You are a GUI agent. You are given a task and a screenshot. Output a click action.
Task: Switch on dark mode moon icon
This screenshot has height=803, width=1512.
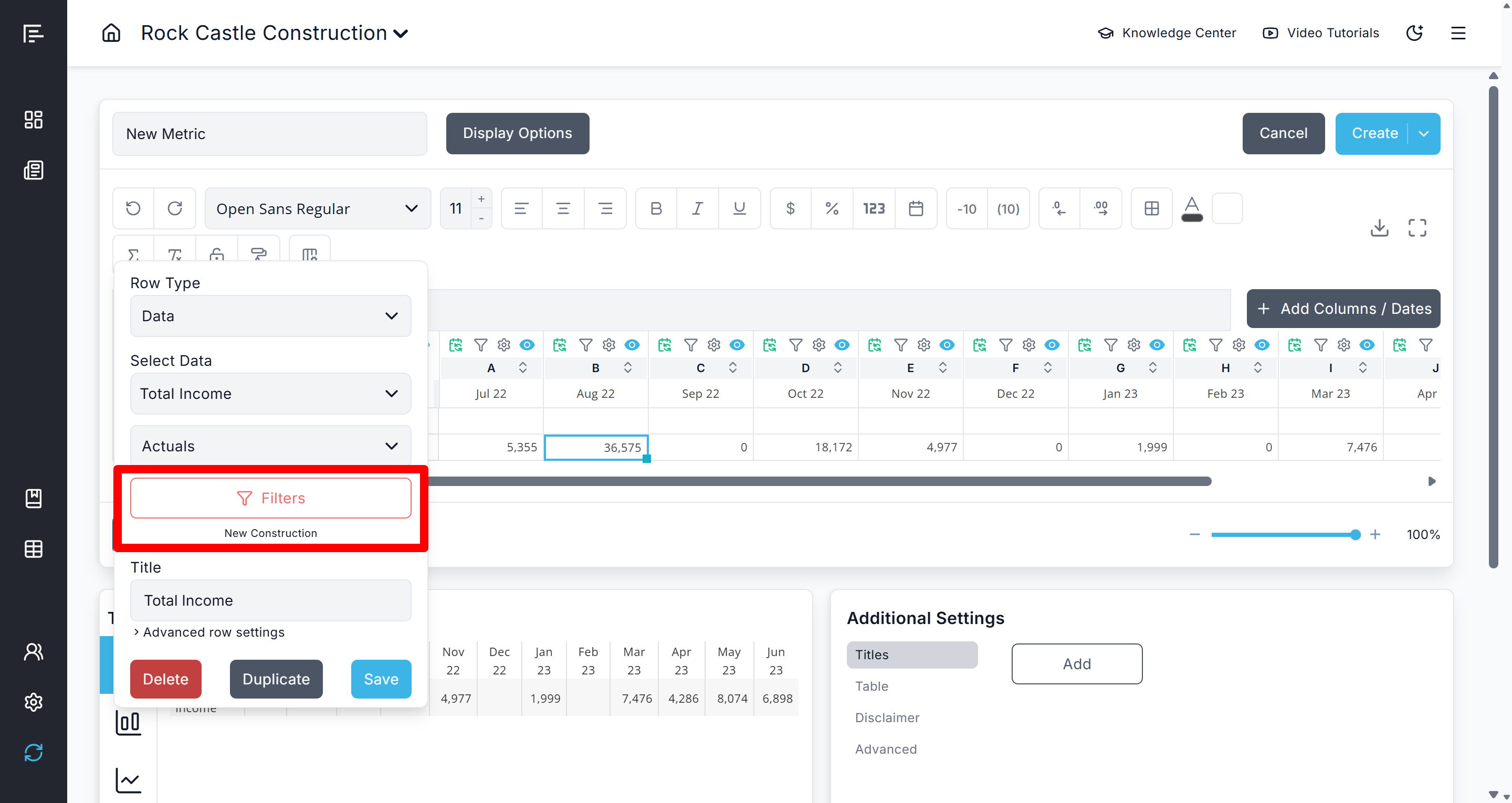tap(1414, 33)
